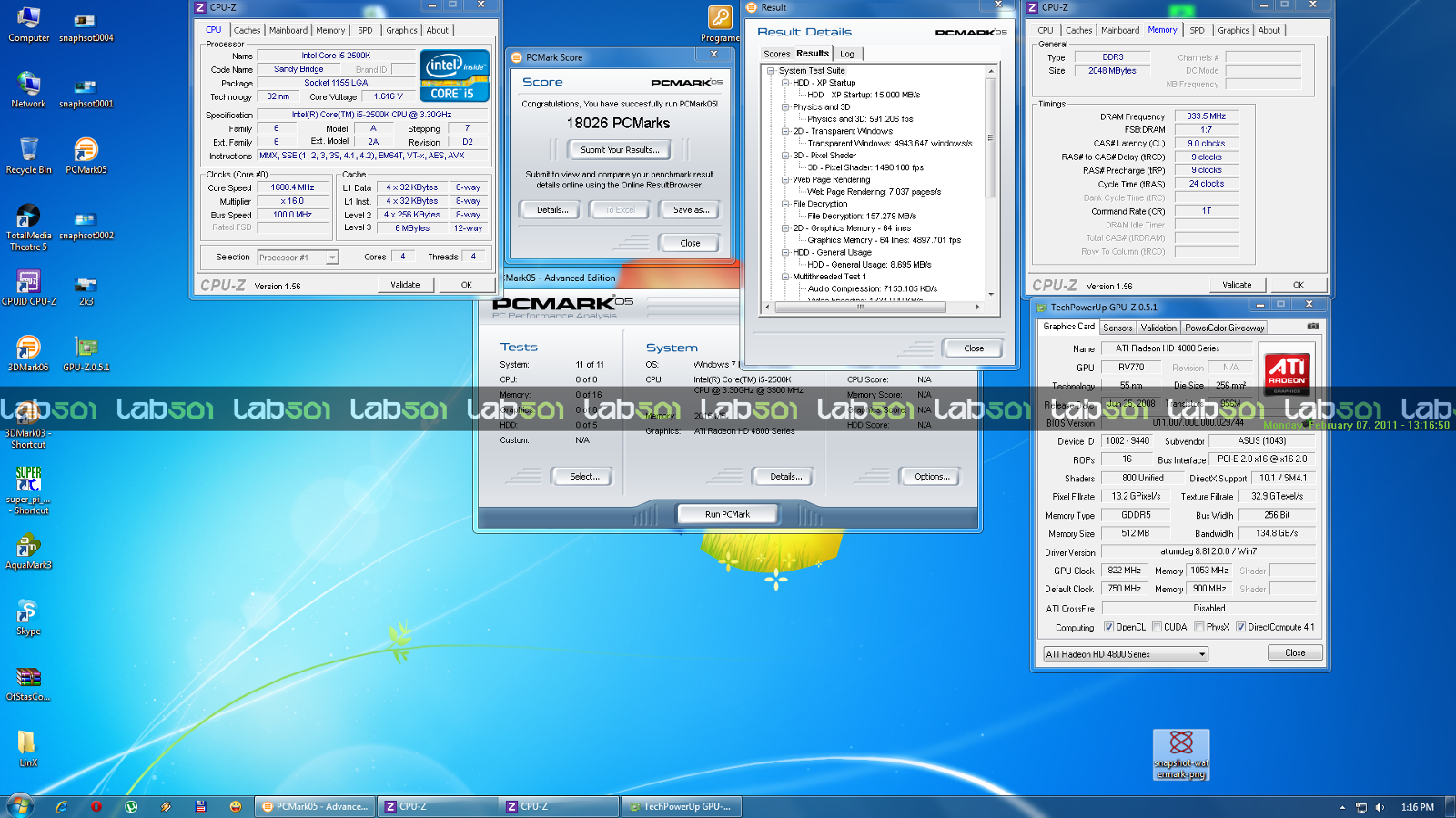
Task: Open the GPU-Z.0.5.1 desktop icon
Action: coord(86,354)
